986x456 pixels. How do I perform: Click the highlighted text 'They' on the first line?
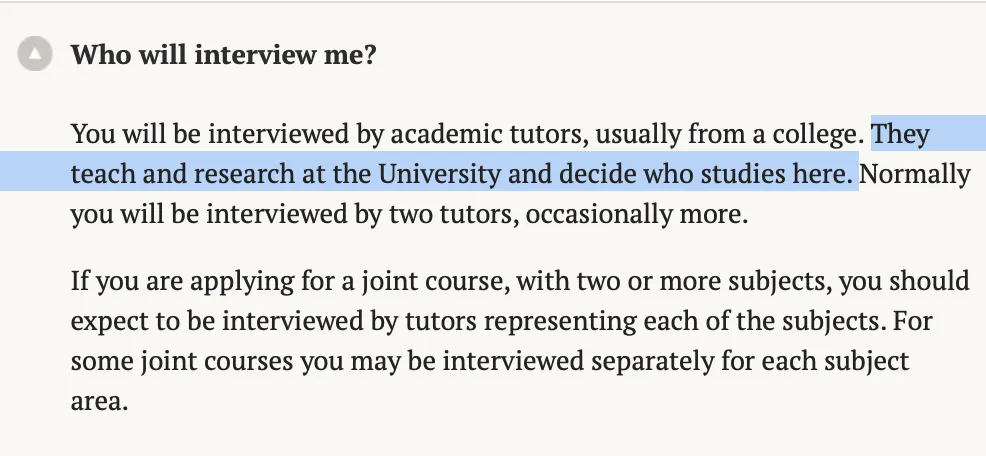pos(902,133)
